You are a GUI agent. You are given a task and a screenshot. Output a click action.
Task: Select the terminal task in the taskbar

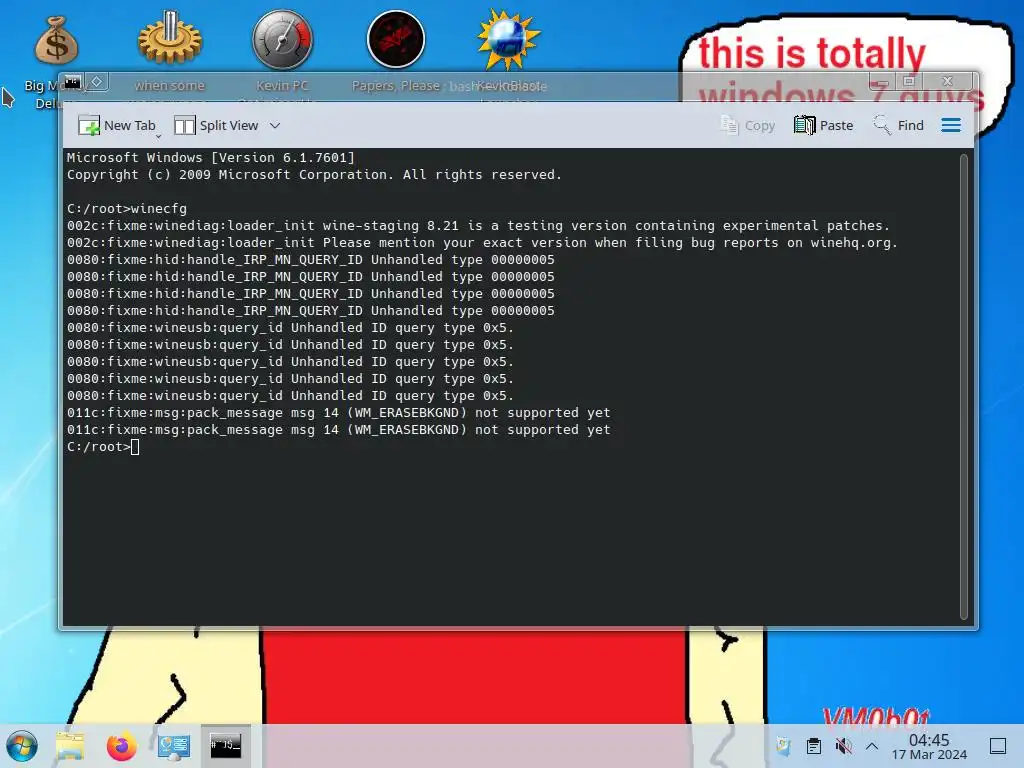(225, 746)
